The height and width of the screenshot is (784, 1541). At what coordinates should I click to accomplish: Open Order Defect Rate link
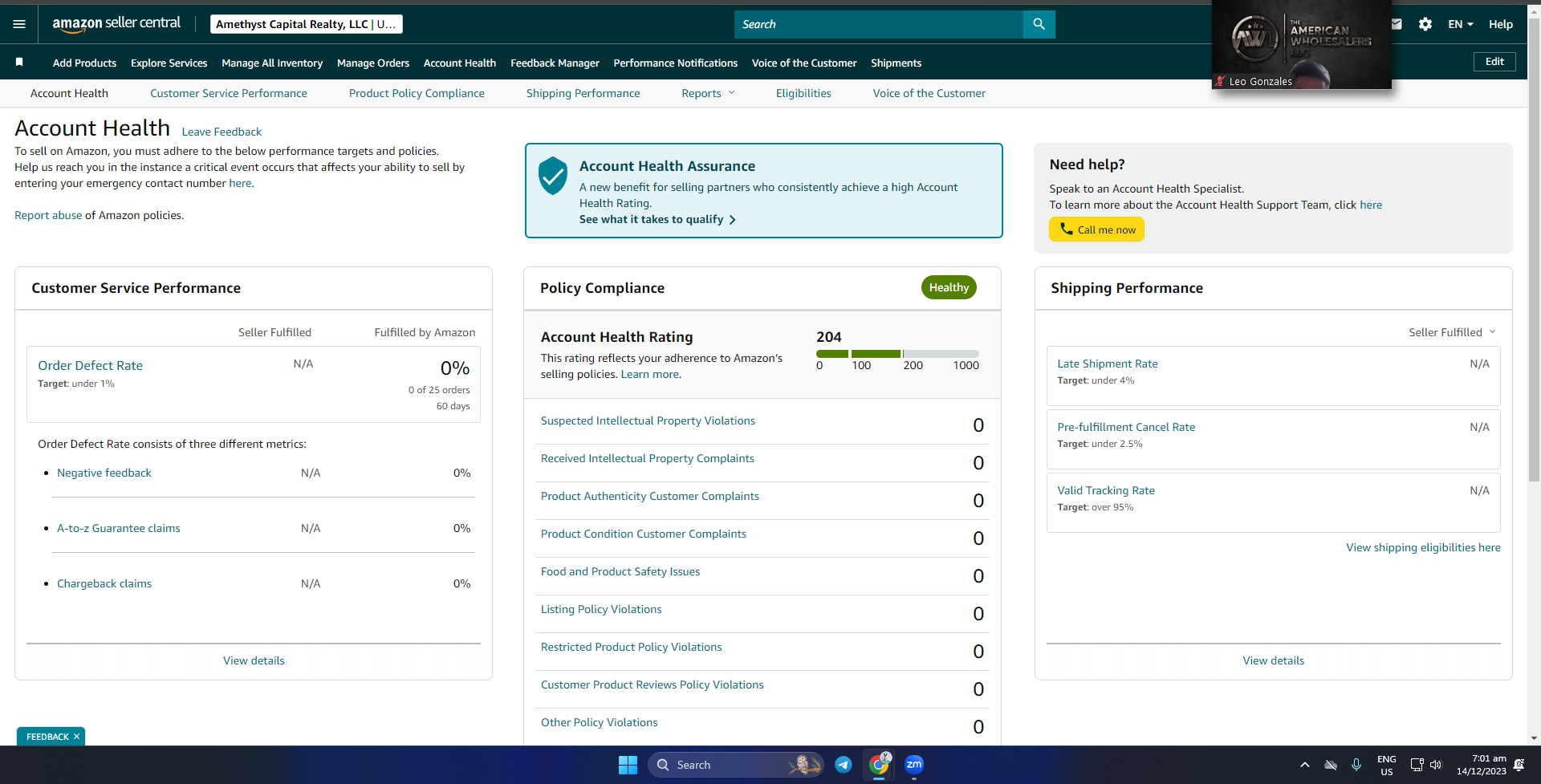[x=91, y=365]
